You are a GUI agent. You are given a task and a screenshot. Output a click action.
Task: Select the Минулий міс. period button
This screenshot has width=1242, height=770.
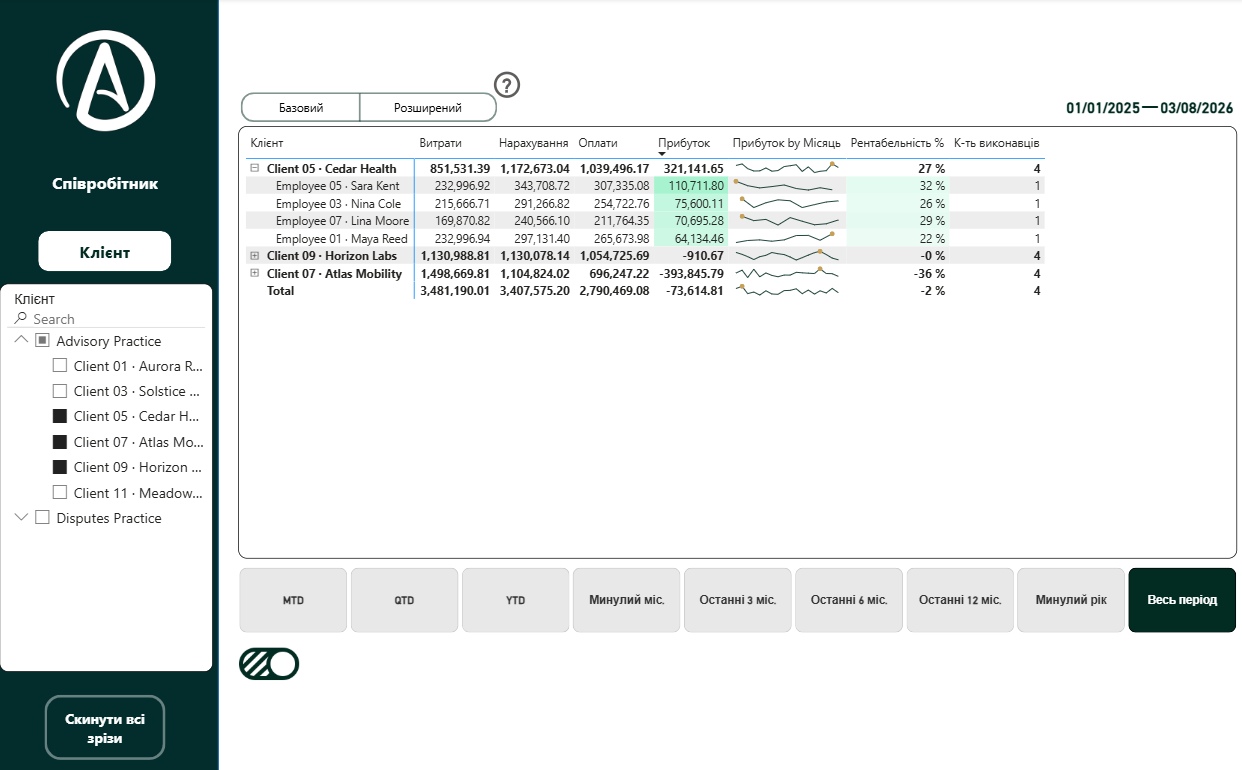[x=626, y=600]
